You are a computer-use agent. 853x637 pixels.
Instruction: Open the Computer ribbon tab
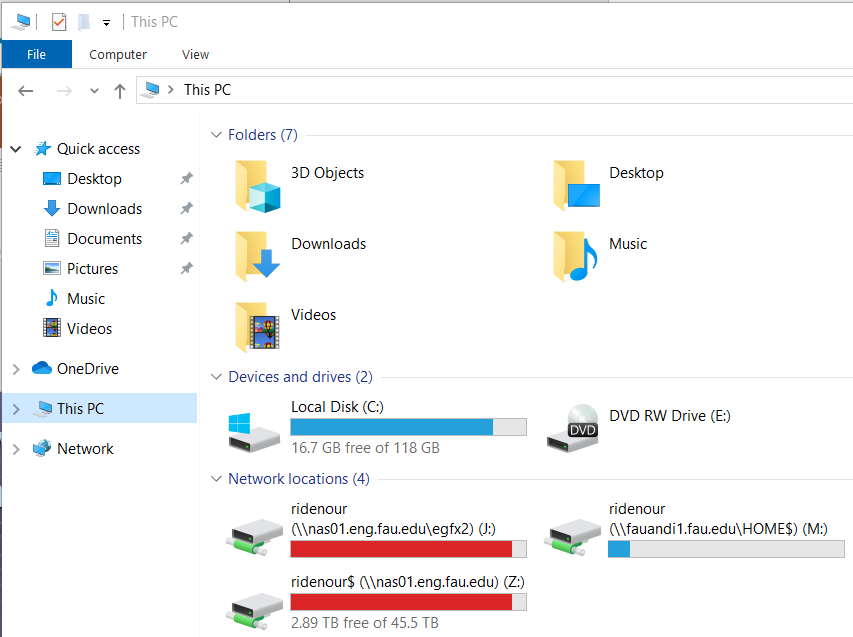(118, 54)
